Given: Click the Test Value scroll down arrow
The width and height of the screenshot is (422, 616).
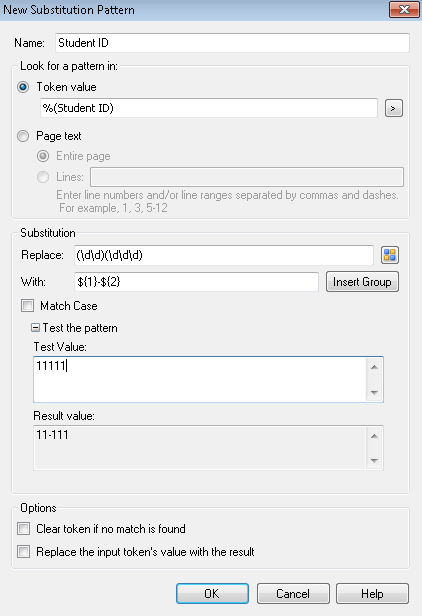Looking at the screenshot, I should click(374, 392).
